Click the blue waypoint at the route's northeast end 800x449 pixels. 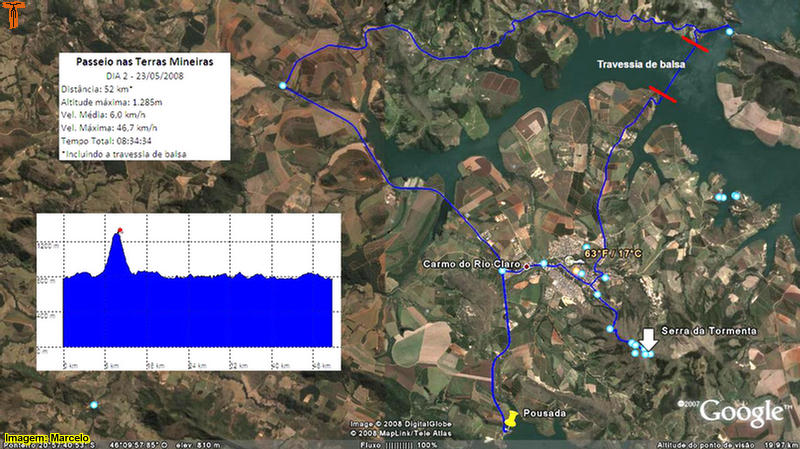pyautogui.click(x=730, y=31)
